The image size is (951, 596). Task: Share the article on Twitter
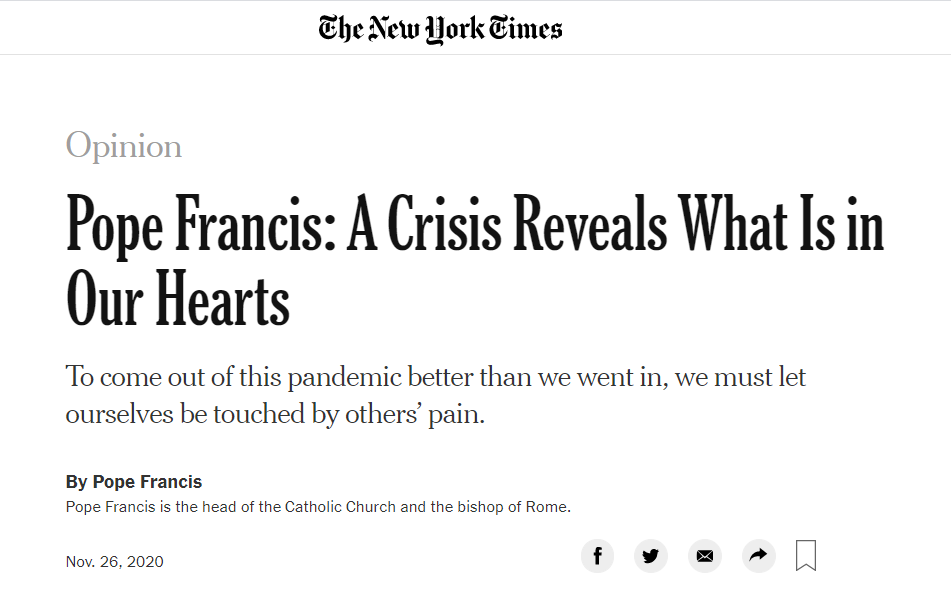tap(651, 556)
